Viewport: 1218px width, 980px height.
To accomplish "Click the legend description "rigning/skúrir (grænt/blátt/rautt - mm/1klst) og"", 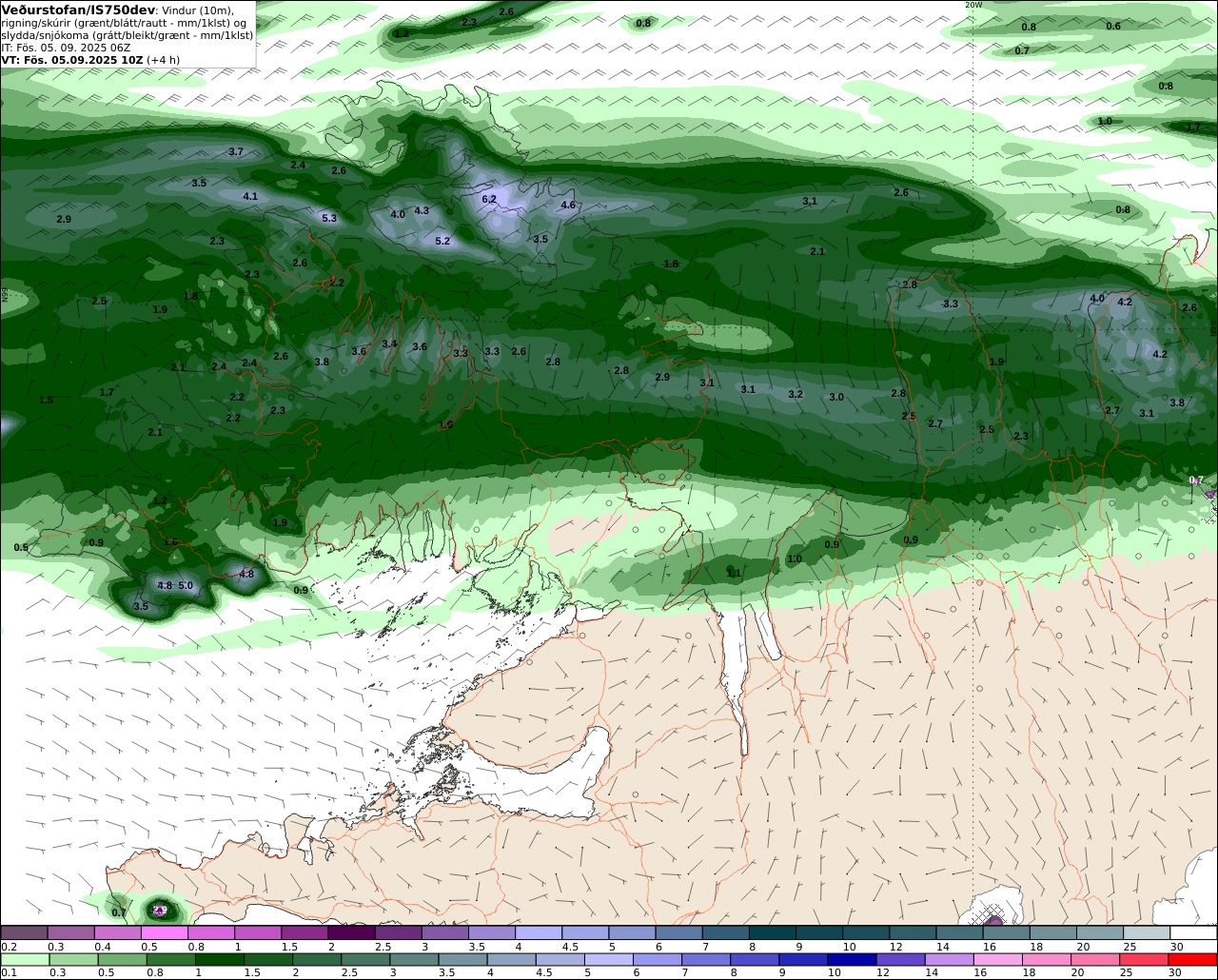I will click(124, 22).
